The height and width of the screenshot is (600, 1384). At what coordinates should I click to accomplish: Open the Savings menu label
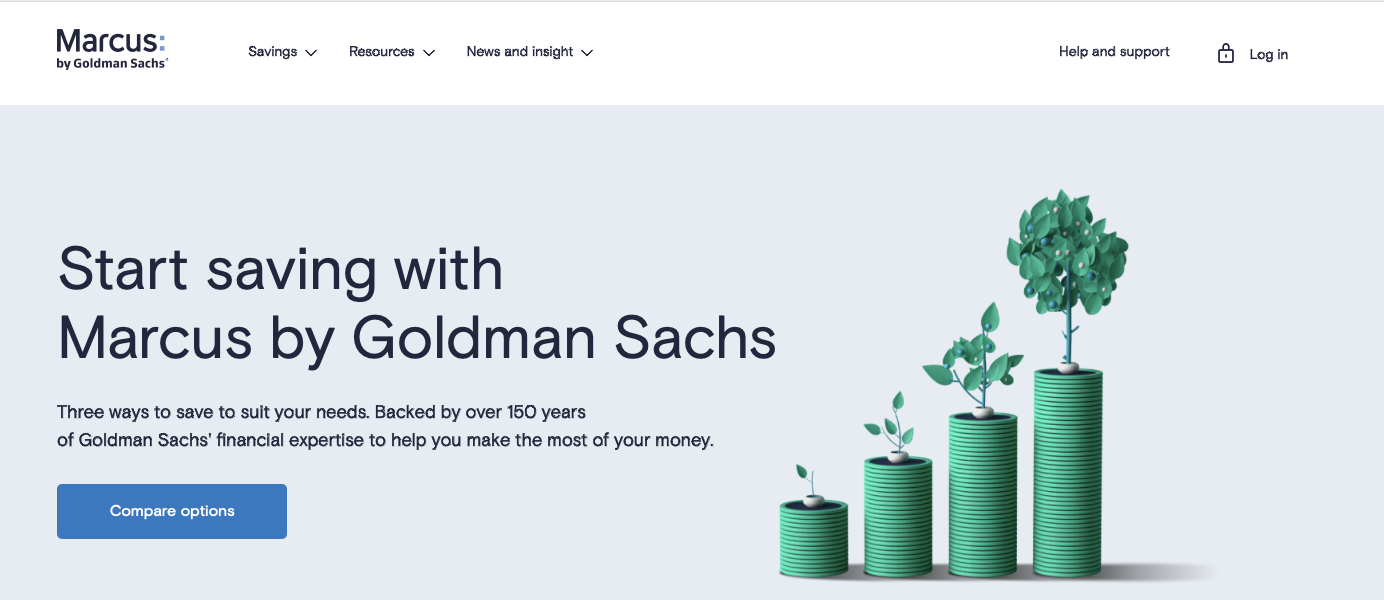pyautogui.click(x=273, y=52)
